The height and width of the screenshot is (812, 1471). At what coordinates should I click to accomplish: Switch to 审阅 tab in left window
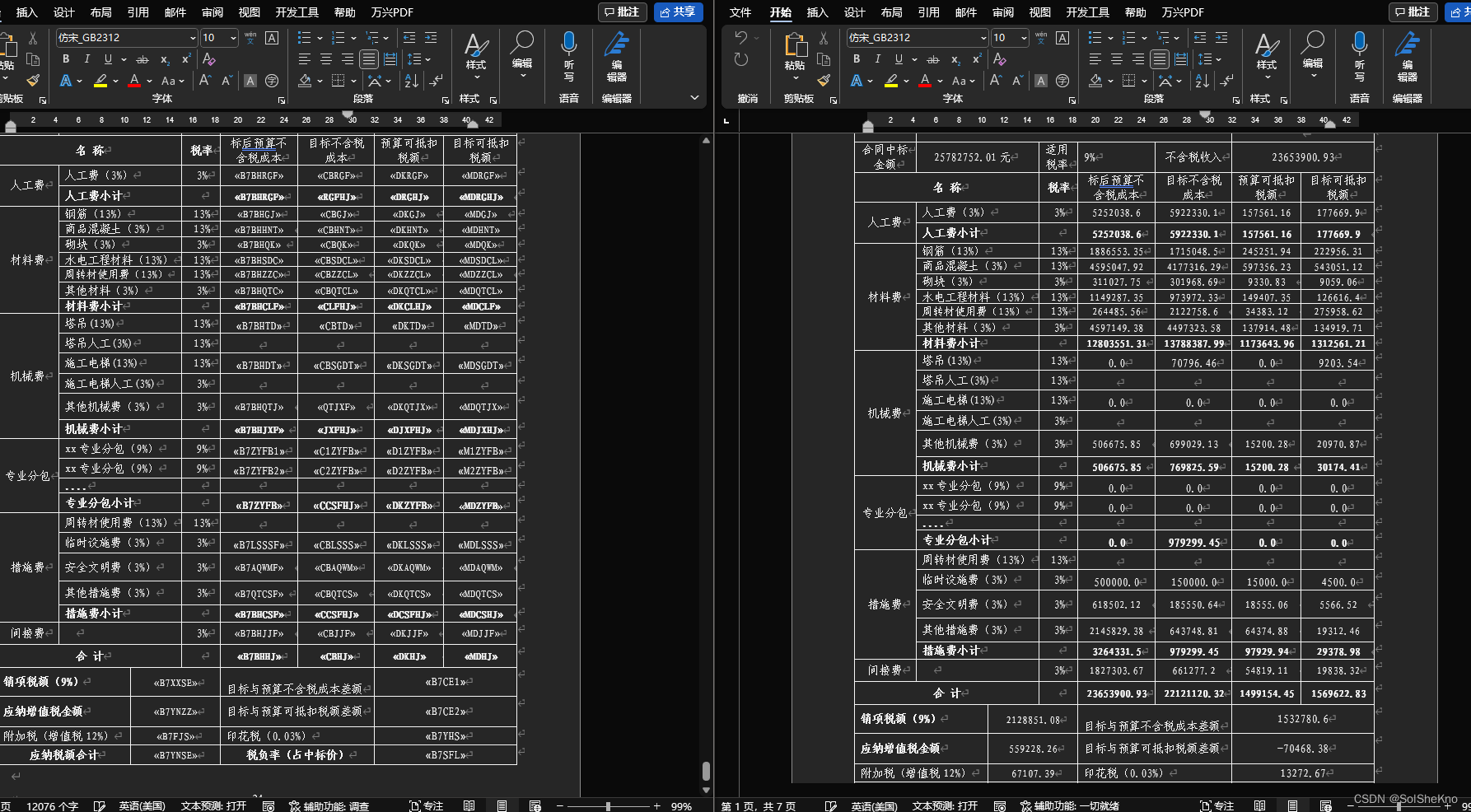[212, 12]
